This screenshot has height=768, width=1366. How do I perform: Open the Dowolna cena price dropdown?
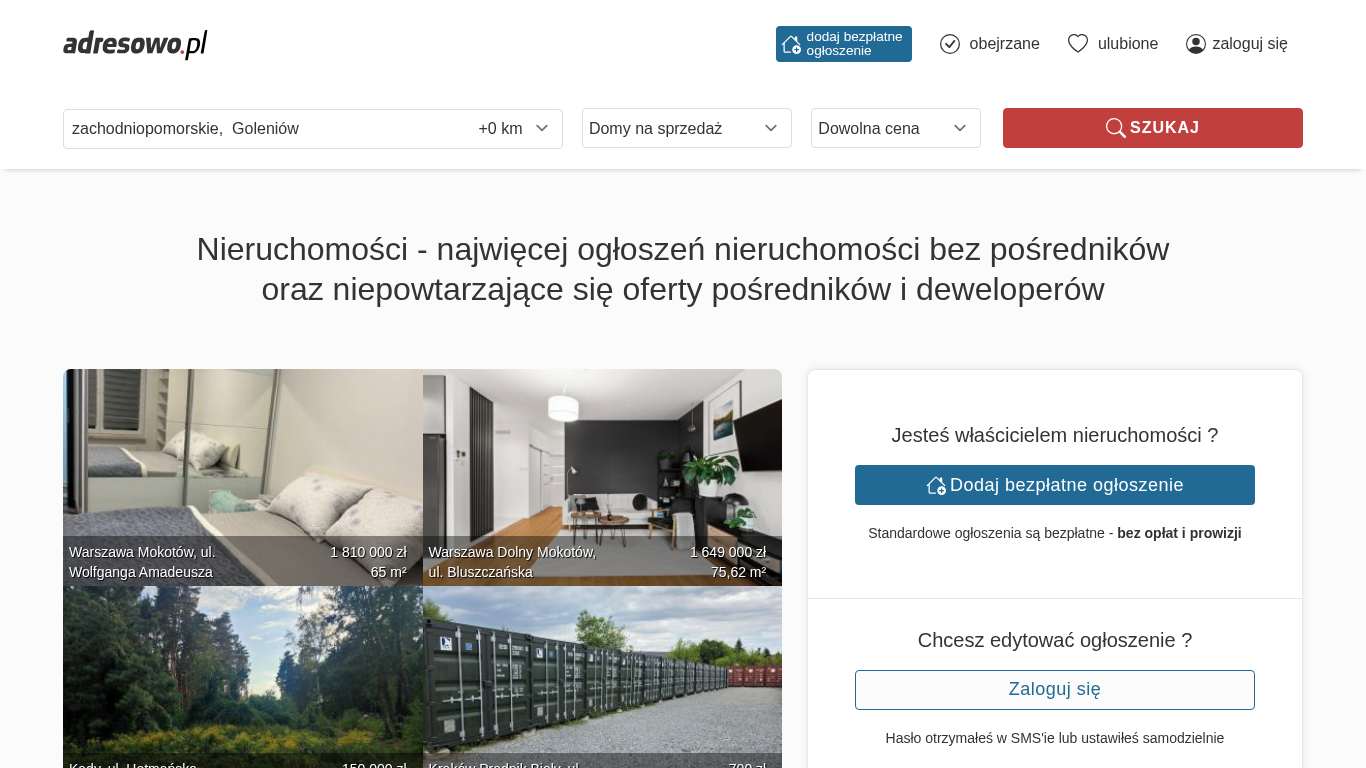[895, 128]
